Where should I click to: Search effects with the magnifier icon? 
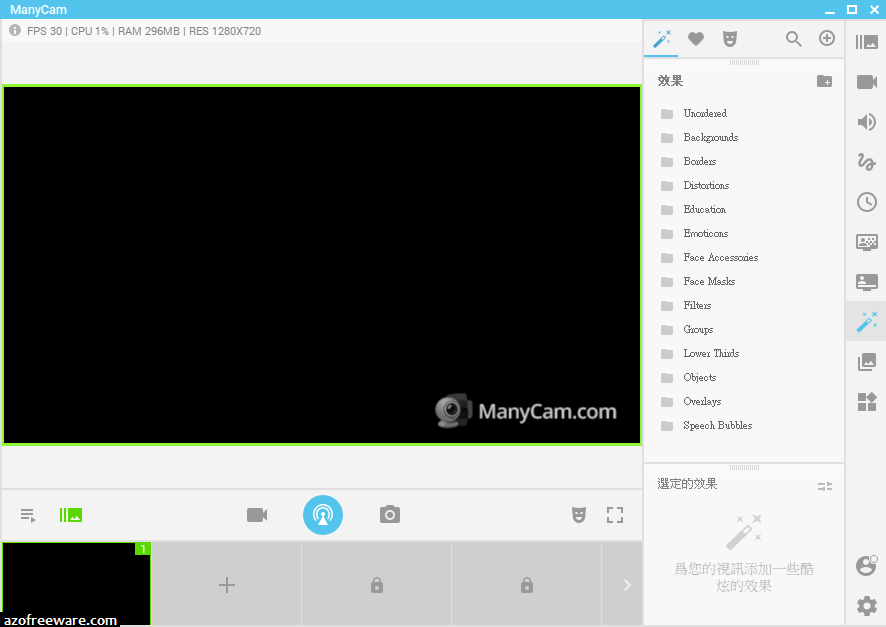(793, 39)
